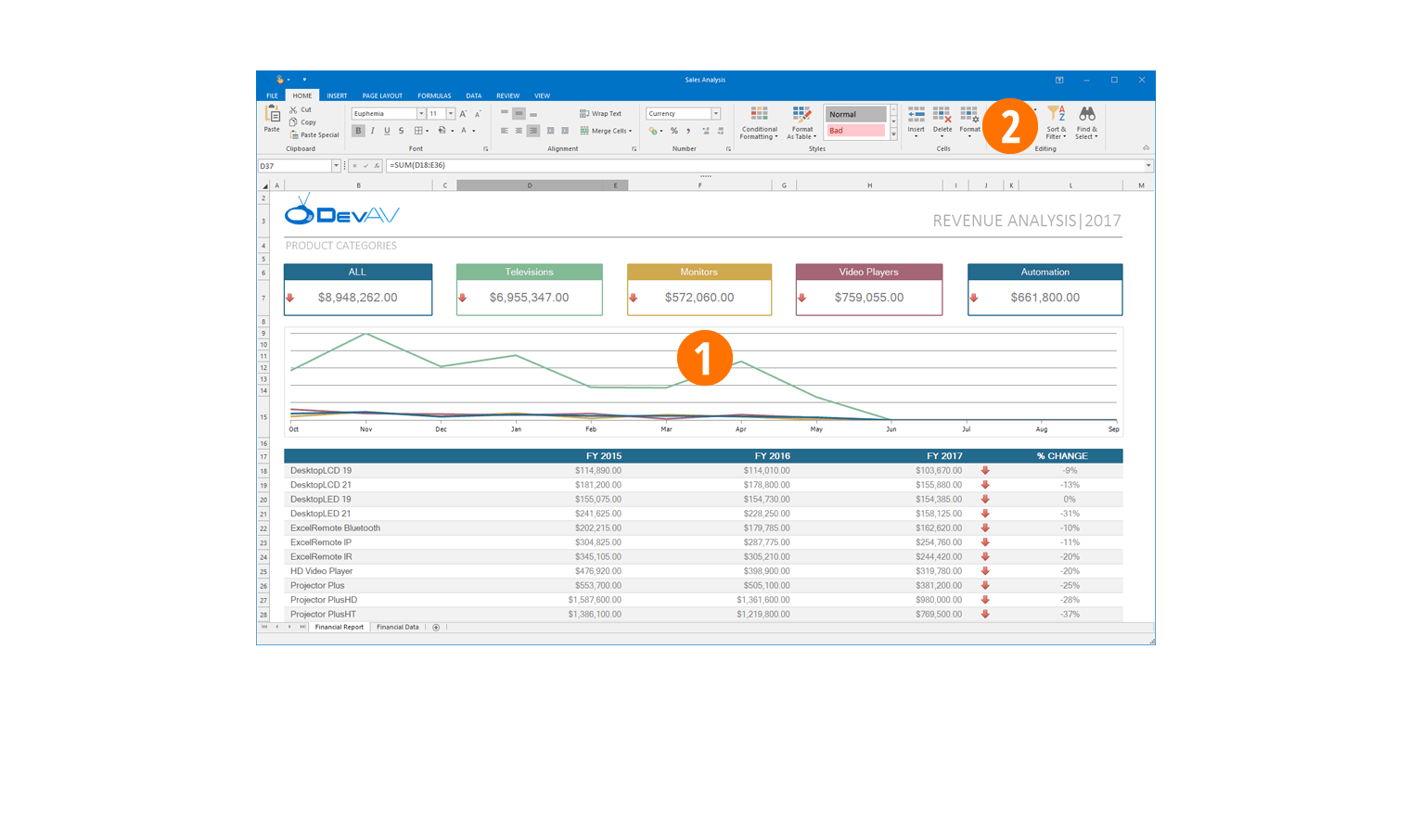This screenshot has width=1410, height=840.
Task: Switch to the FORMULAS ribbon tab
Action: click(x=433, y=95)
